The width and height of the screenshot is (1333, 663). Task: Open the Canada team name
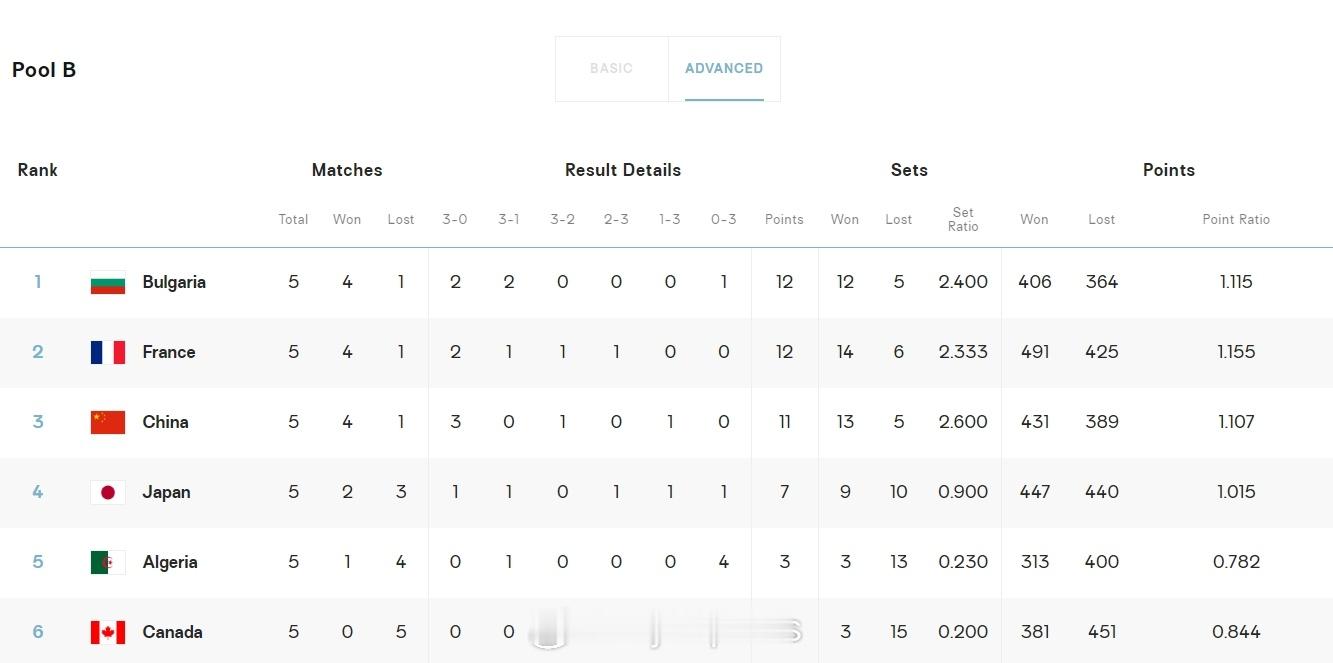tap(172, 632)
